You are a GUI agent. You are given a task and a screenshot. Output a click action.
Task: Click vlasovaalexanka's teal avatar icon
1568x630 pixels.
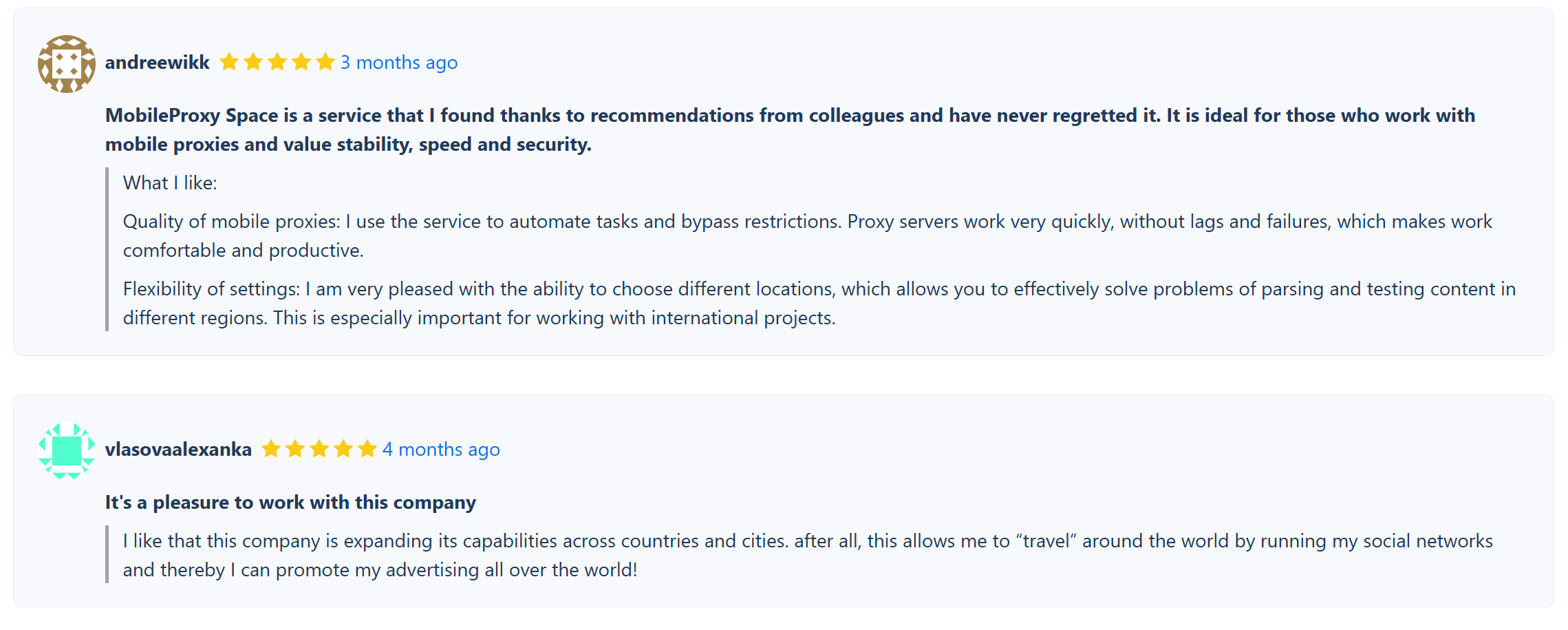(x=66, y=450)
